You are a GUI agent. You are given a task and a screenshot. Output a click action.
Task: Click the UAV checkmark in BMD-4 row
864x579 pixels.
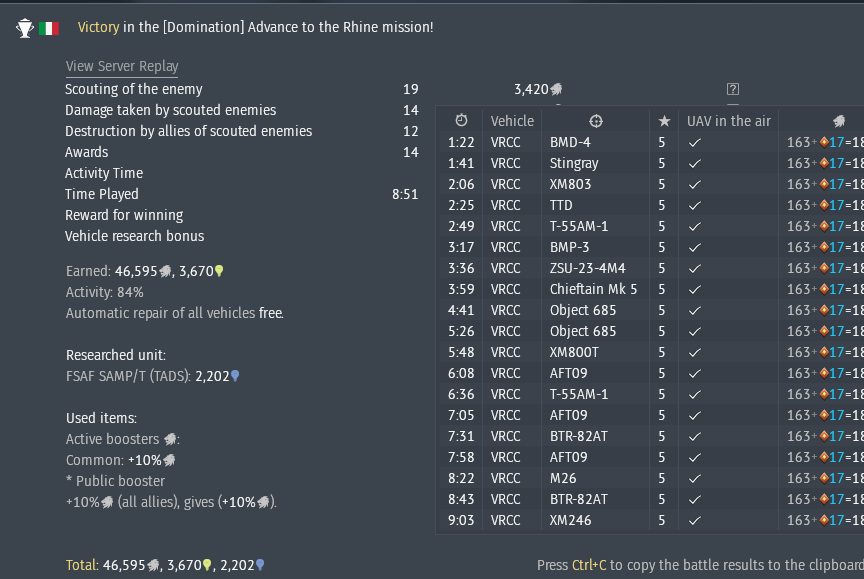point(695,142)
